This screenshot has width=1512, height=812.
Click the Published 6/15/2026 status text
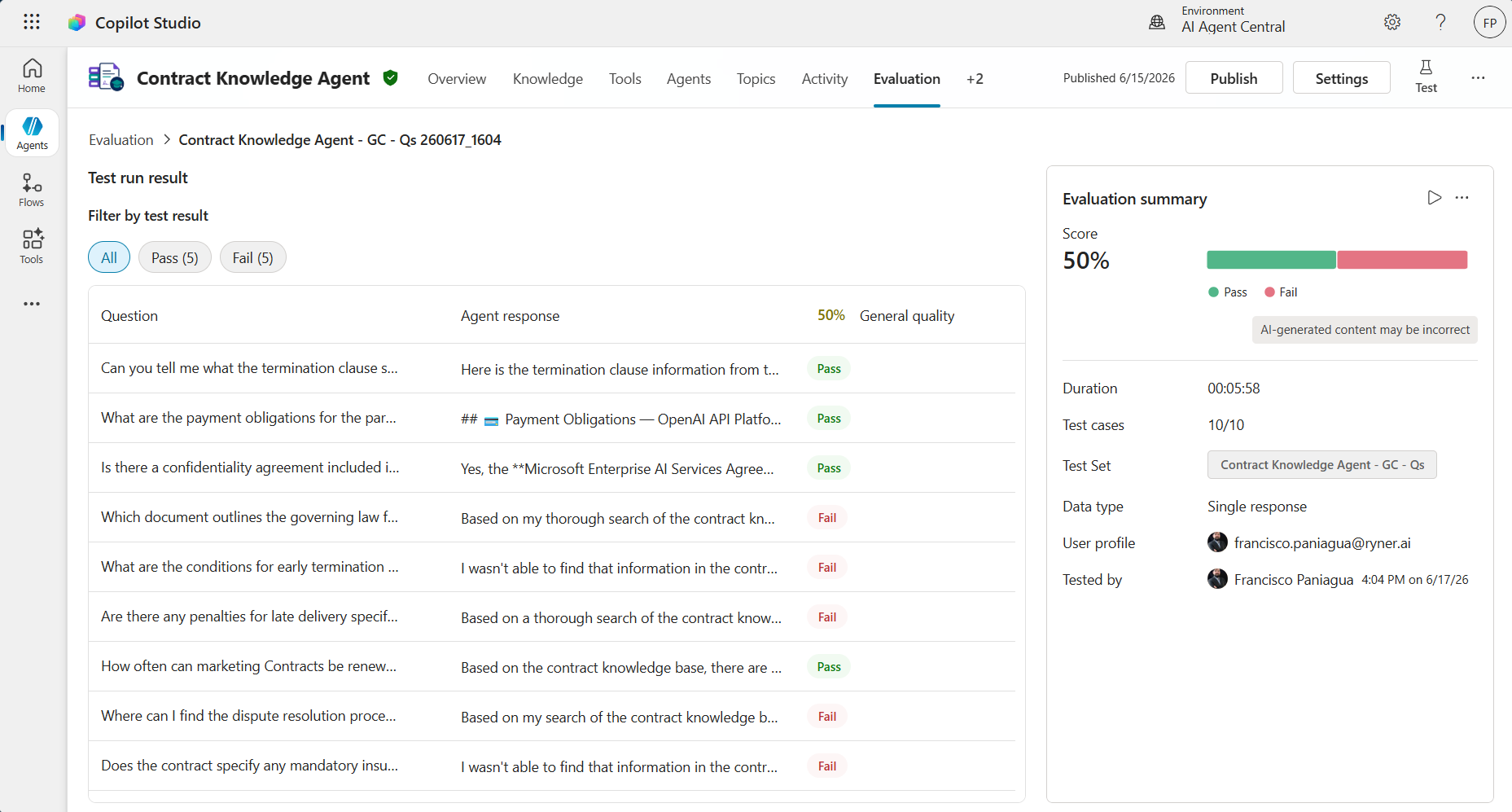[1119, 78]
